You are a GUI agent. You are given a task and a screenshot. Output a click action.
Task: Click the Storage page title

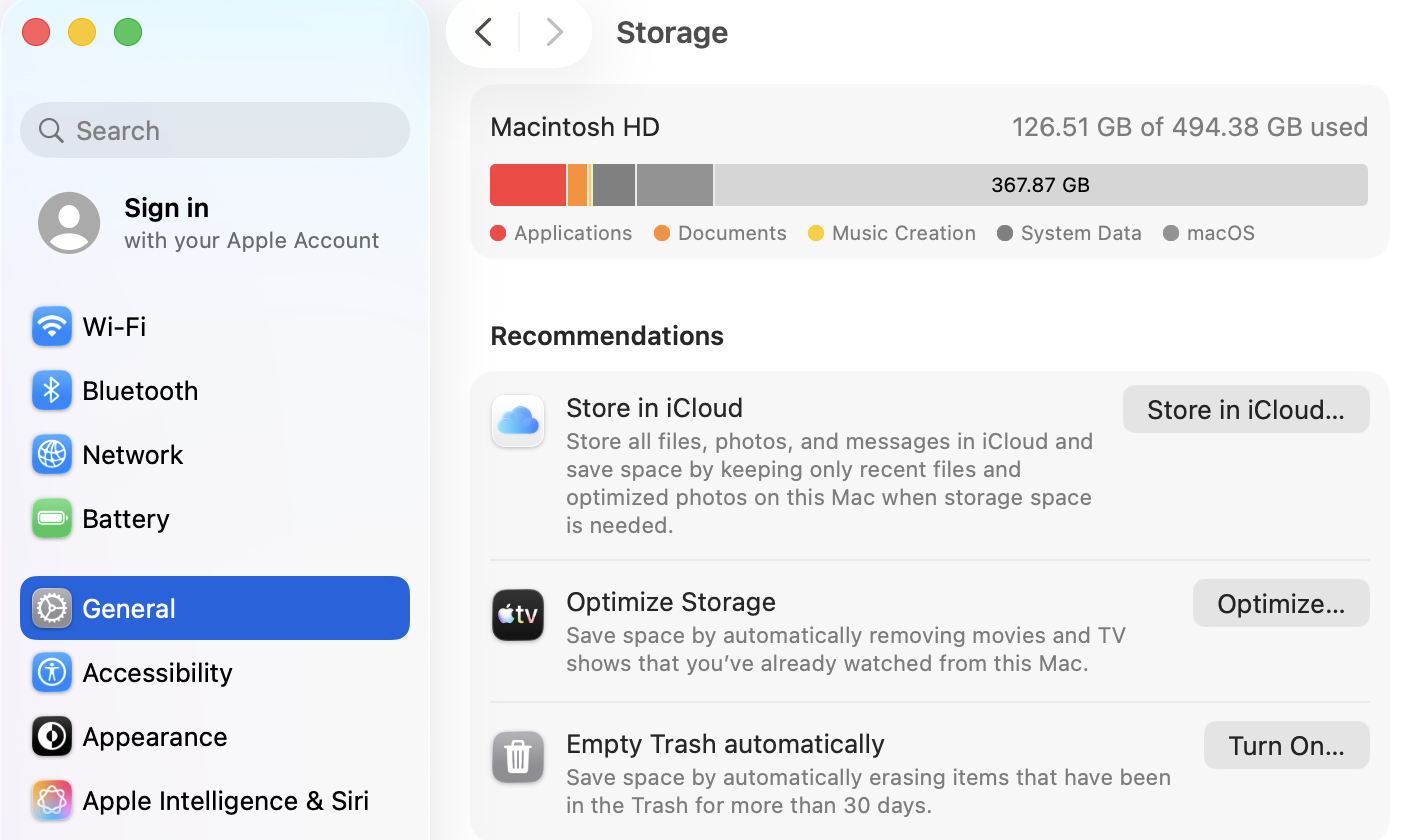pyautogui.click(x=672, y=32)
